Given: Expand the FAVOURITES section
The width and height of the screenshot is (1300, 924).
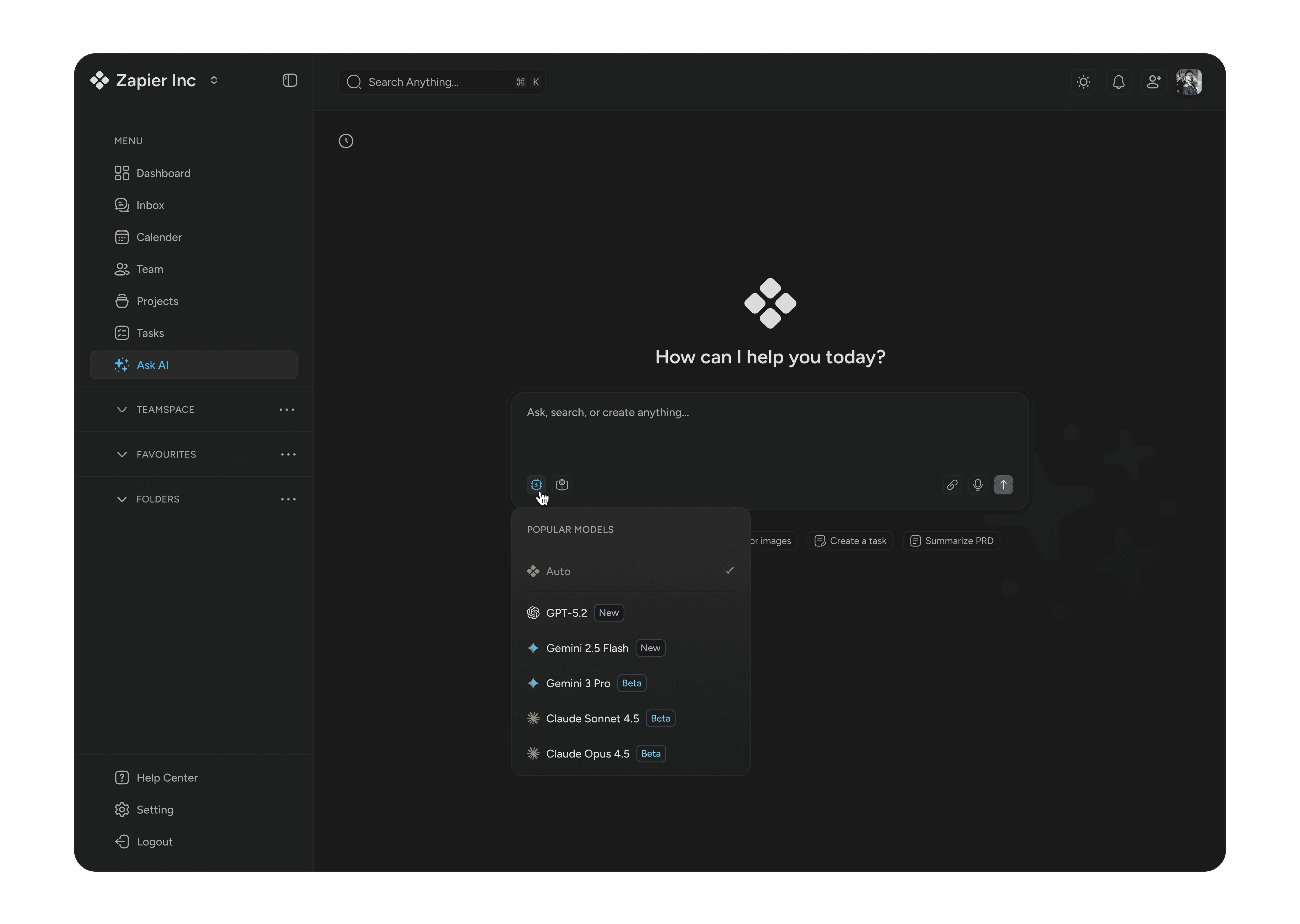Looking at the screenshot, I should coord(122,454).
